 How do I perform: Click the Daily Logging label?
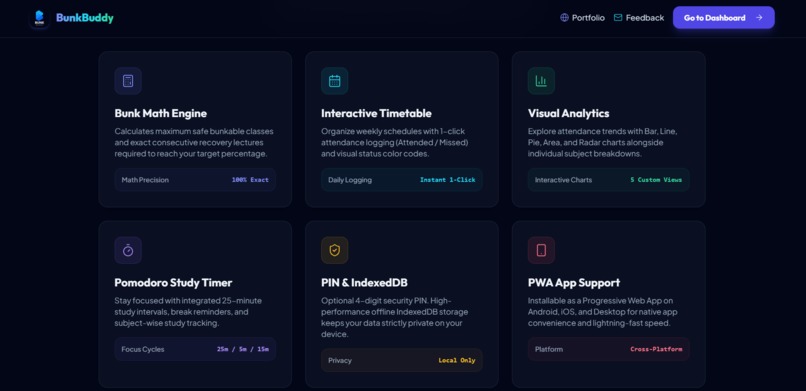pos(350,180)
